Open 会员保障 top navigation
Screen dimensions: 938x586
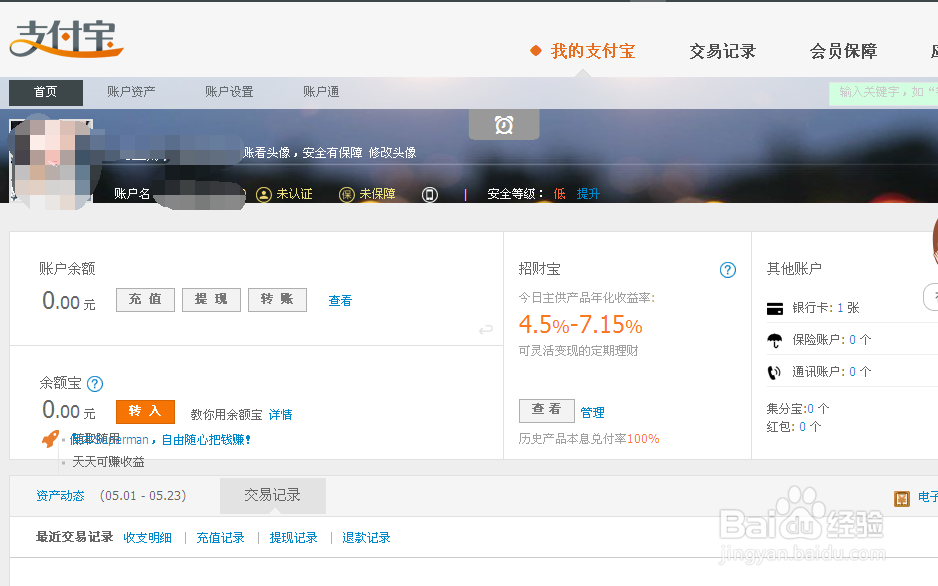tap(843, 51)
